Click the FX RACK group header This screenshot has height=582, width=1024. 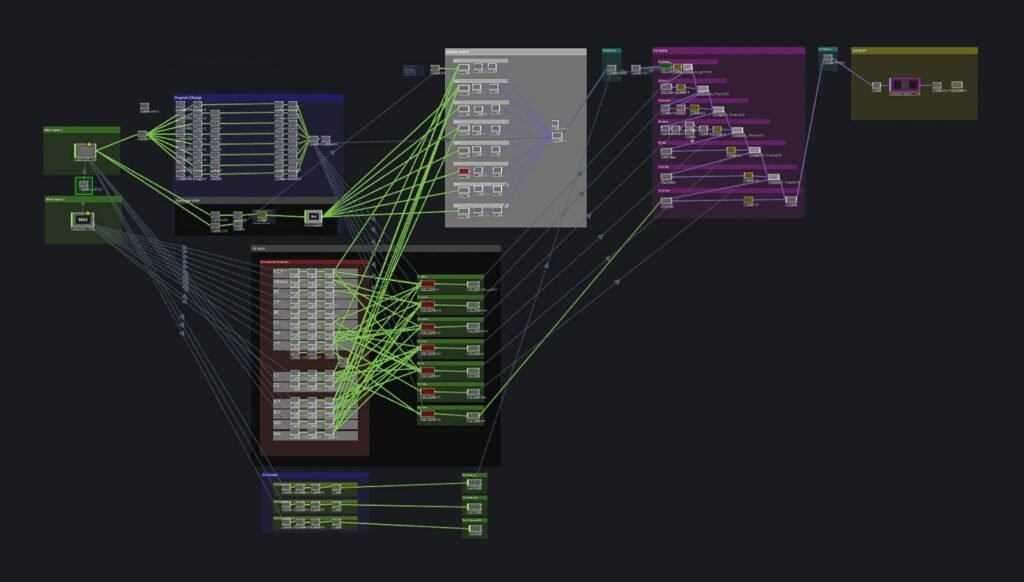[x=728, y=50]
